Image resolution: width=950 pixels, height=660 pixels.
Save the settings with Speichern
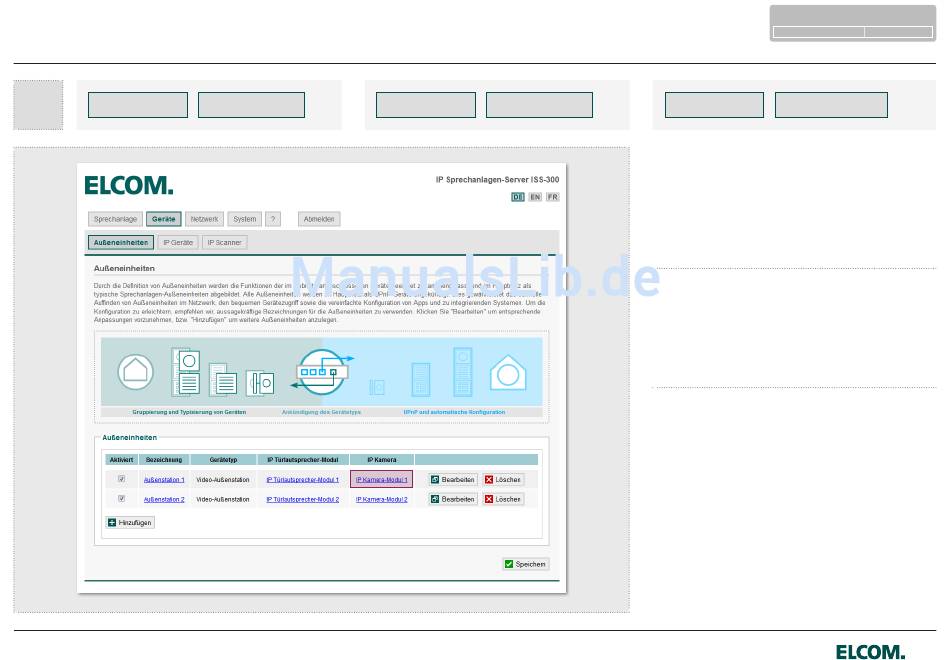[525, 564]
